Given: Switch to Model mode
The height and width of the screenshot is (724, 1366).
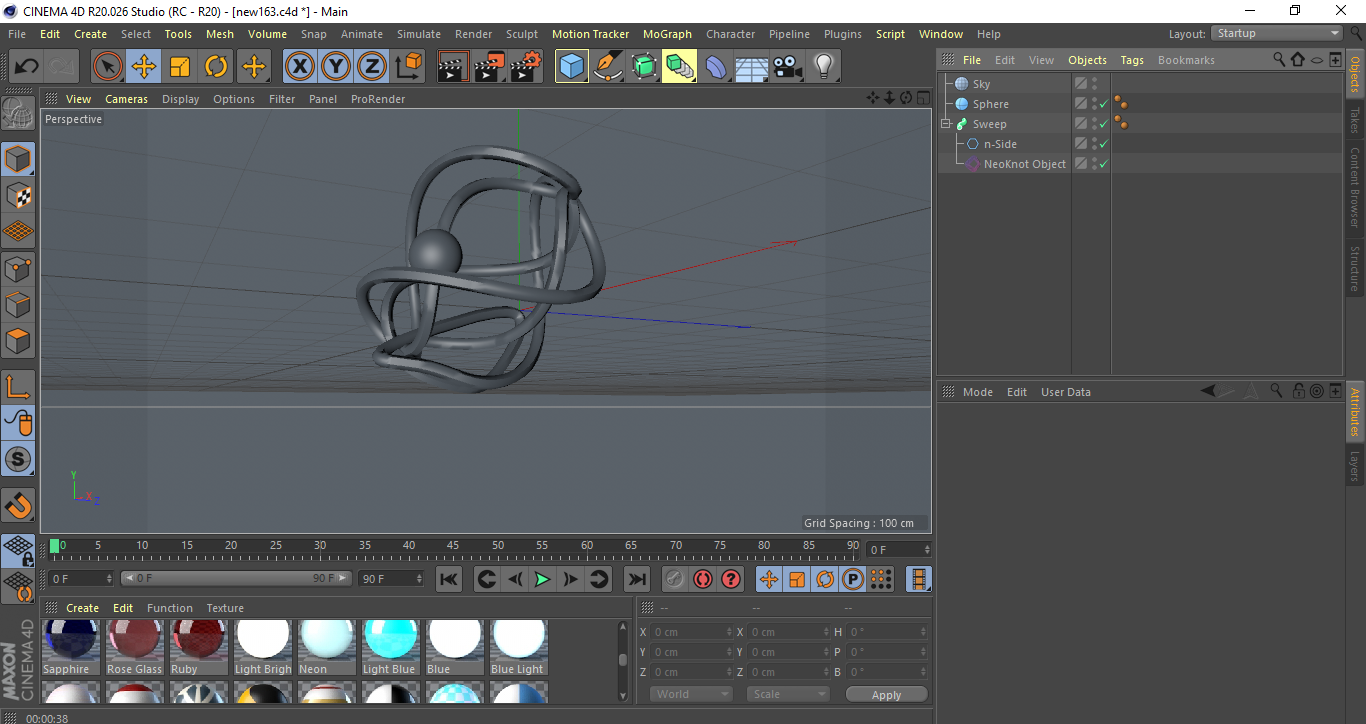Looking at the screenshot, I should pos(18,159).
